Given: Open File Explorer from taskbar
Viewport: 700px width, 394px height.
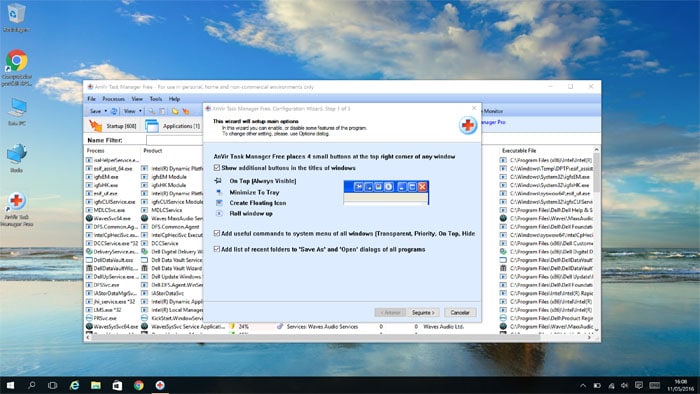Looking at the screenshot, I should pos(96,385).
